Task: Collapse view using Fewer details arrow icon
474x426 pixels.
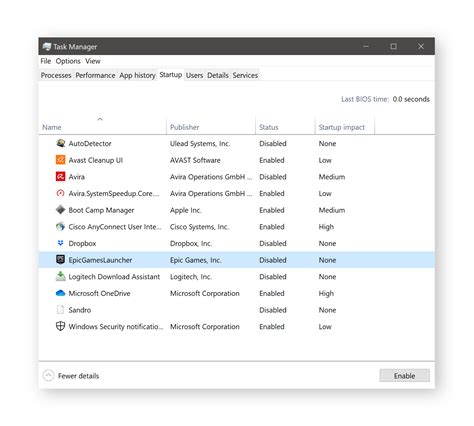Action: coord(48,376)
